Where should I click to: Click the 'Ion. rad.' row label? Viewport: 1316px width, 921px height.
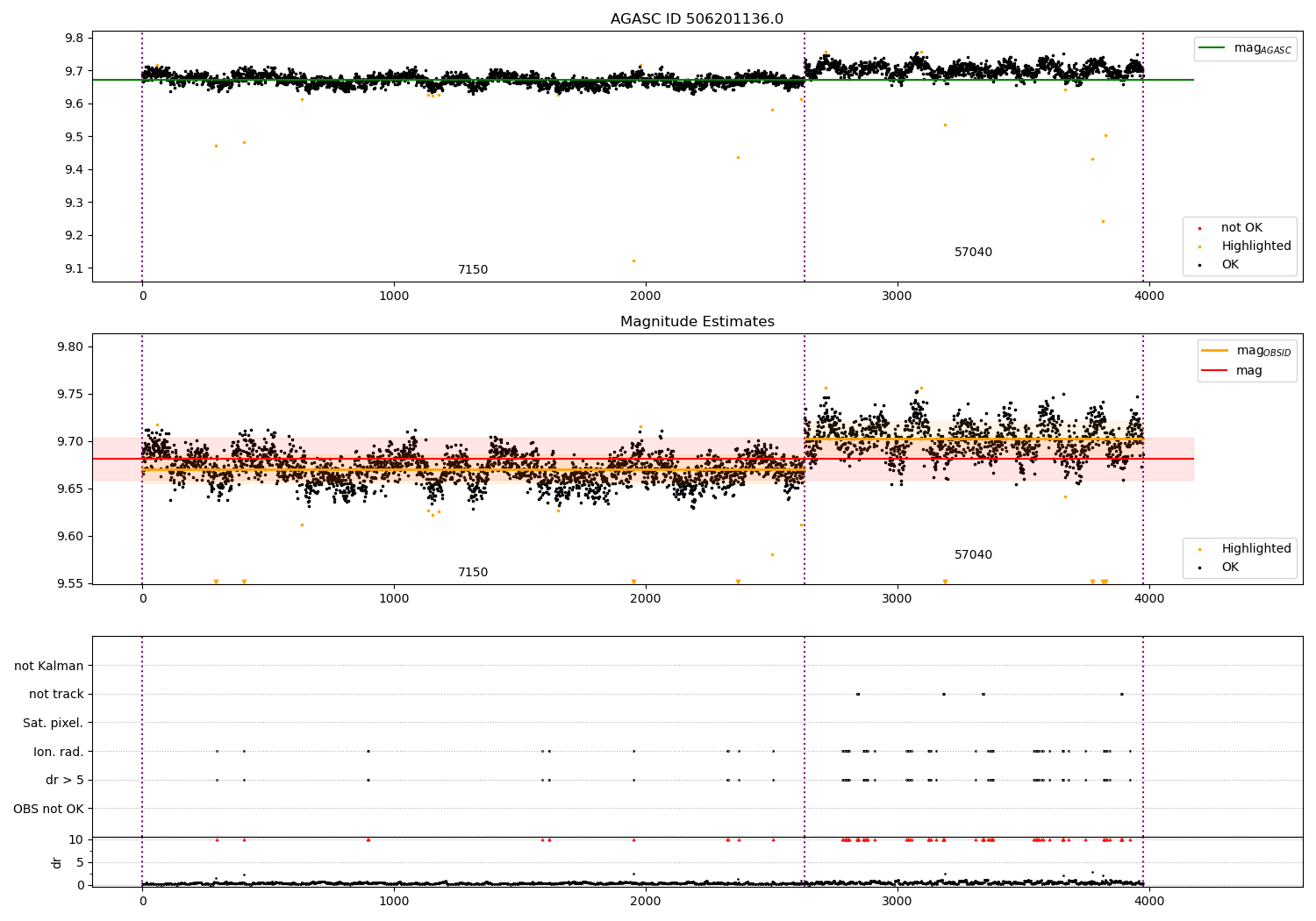click(x=59, y=752)
